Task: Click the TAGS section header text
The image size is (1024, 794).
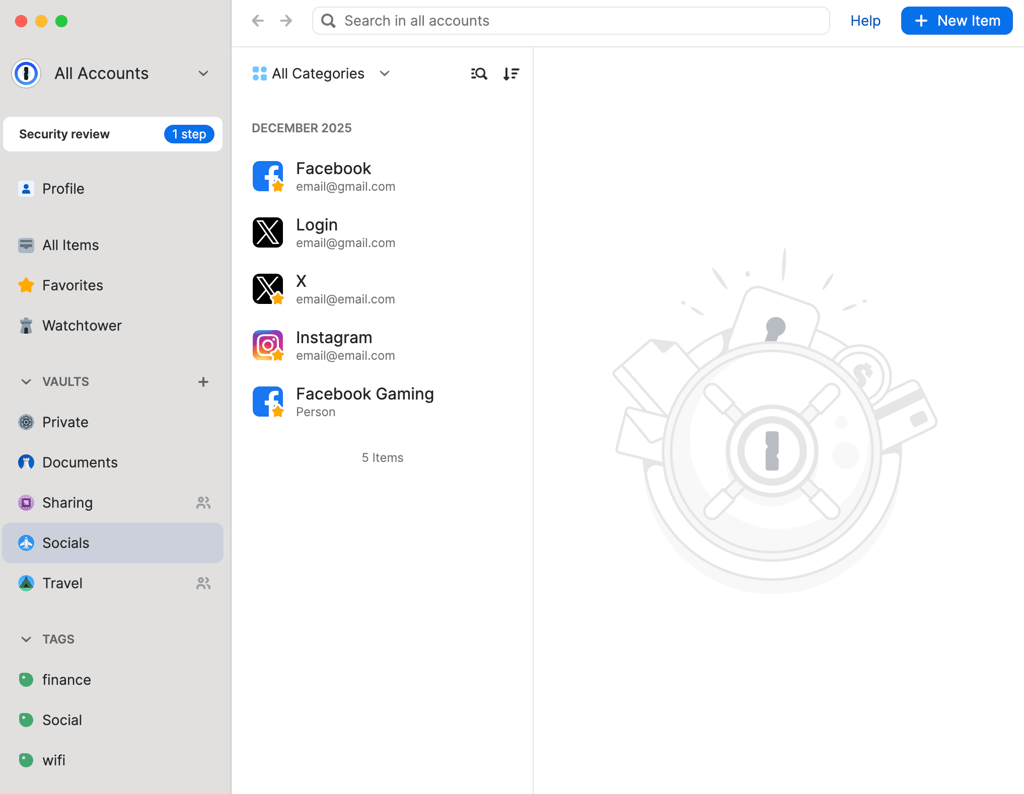Action: coord(58,639)
